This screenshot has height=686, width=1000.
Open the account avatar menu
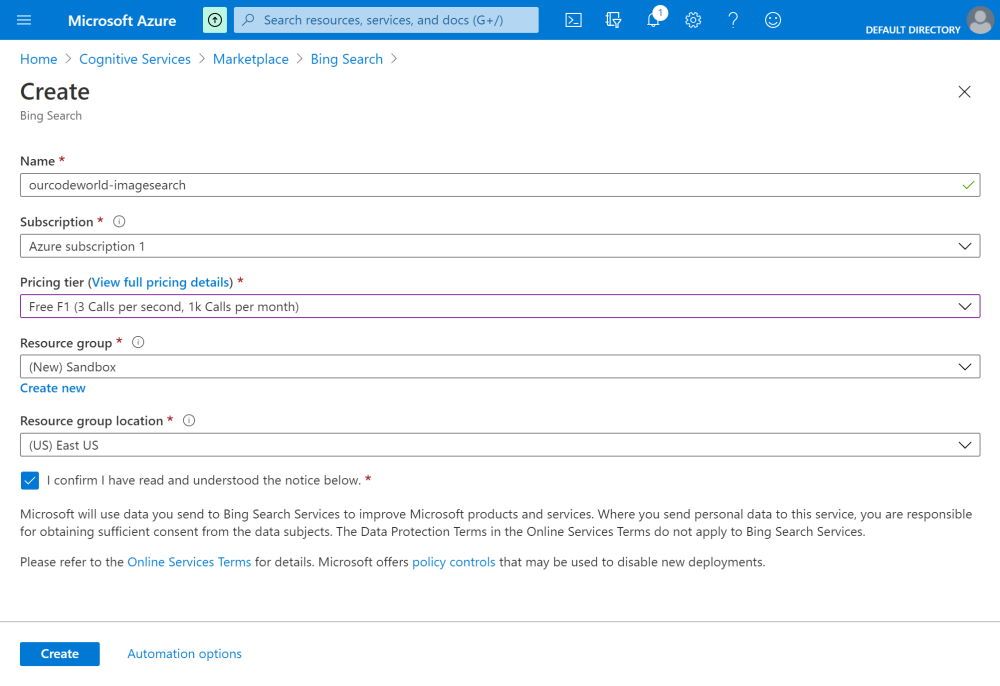tap(980, 20)
